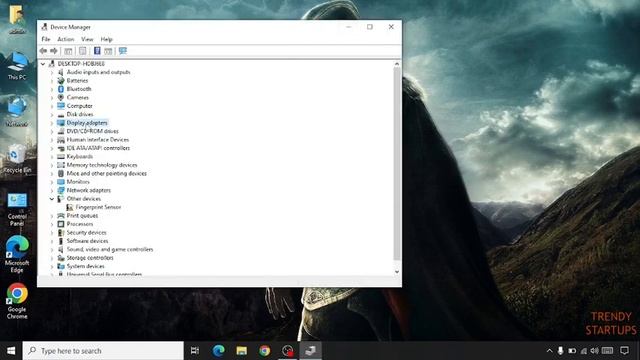Select Google Chrome desktop shortcut
This screenshot has width=640, height=360.
click(17, 301)
